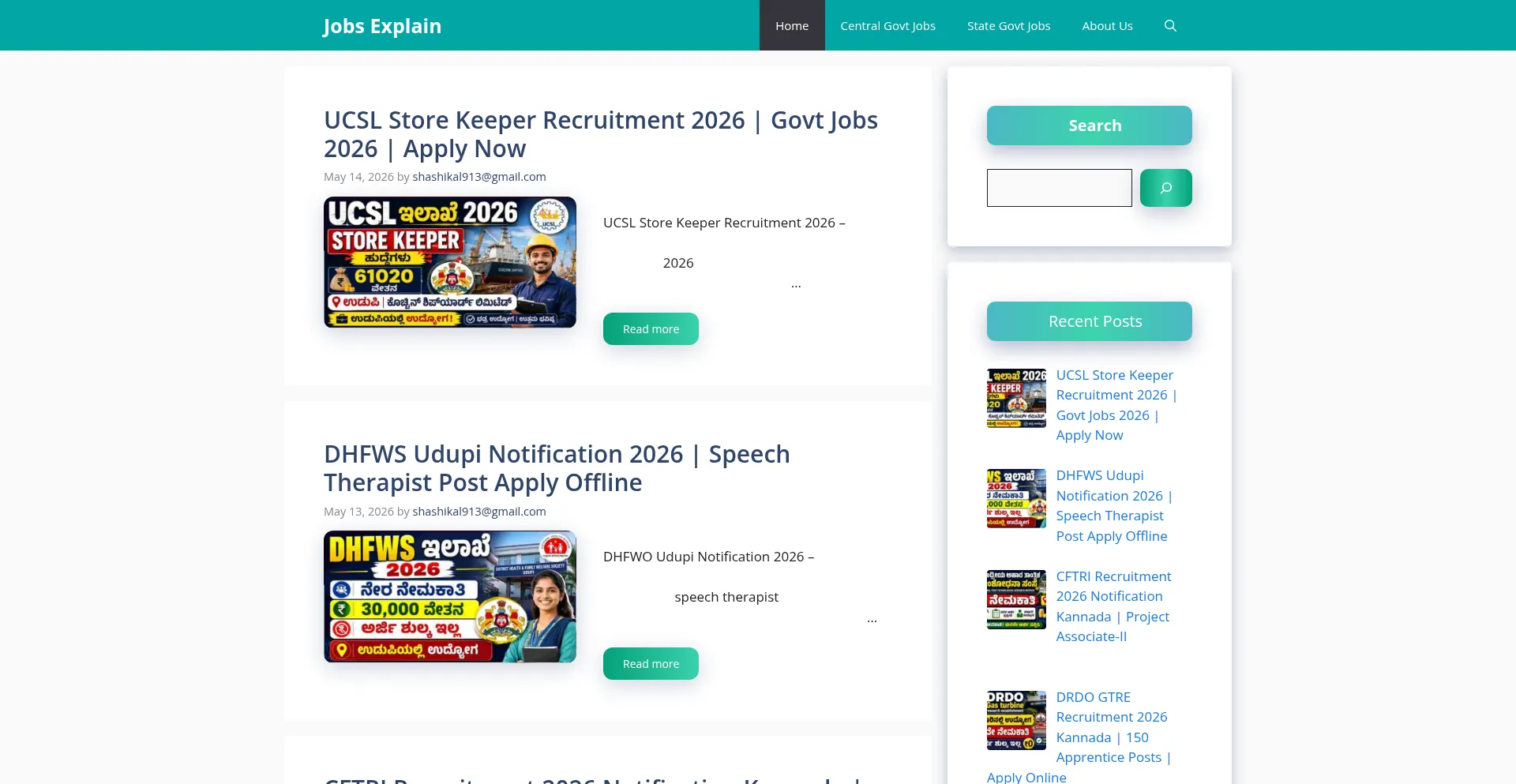The height and width of the screenshot is (784, 1516).
Task: Click the Search widget heading
Action: point(1090,126)
